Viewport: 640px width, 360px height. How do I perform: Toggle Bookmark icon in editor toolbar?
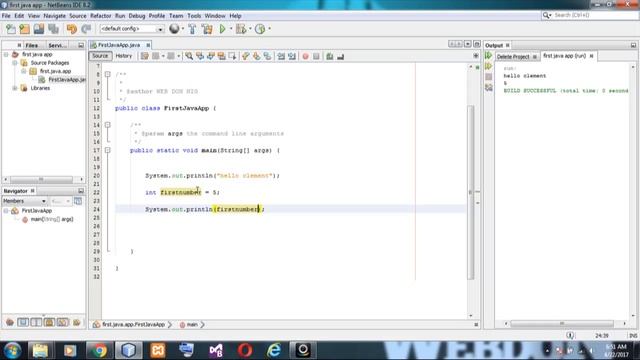click(267, 56)
